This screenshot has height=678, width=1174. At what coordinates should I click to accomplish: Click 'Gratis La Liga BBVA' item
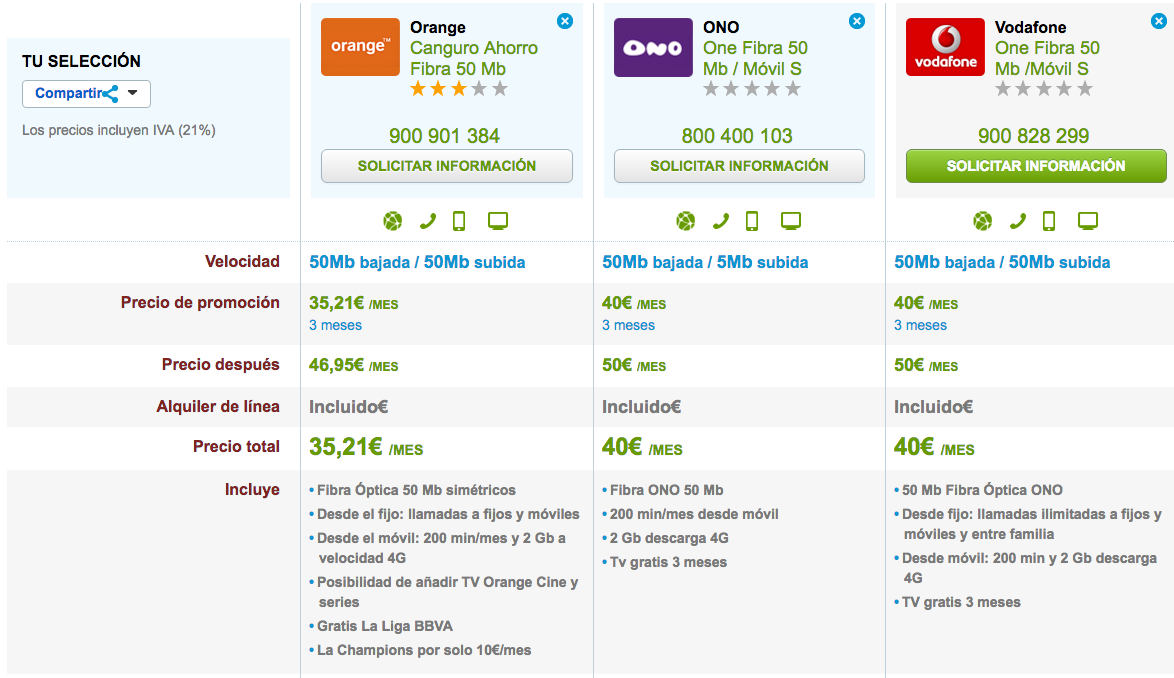coord(384,626)
